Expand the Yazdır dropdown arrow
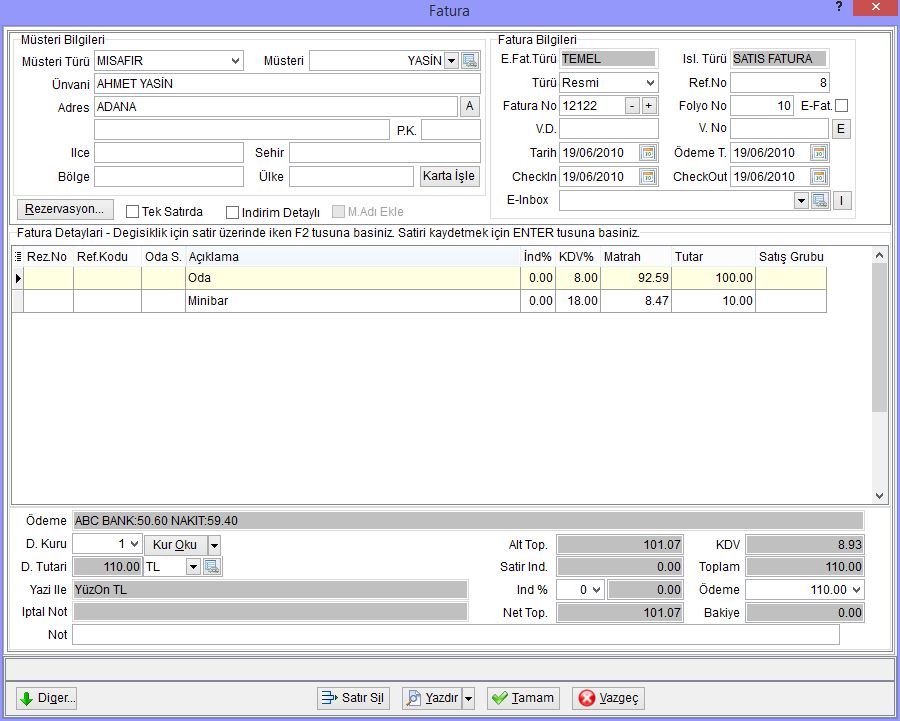 468,698
